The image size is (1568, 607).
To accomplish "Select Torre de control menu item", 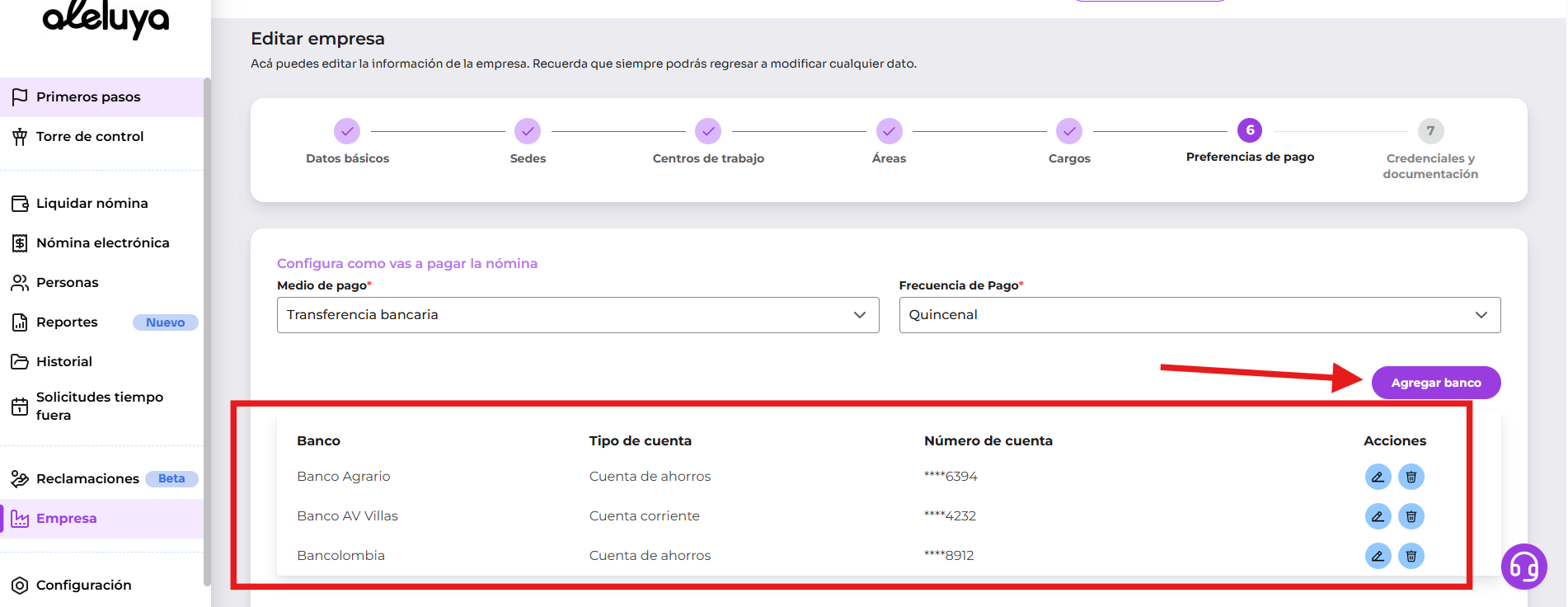I will (89, 136).
